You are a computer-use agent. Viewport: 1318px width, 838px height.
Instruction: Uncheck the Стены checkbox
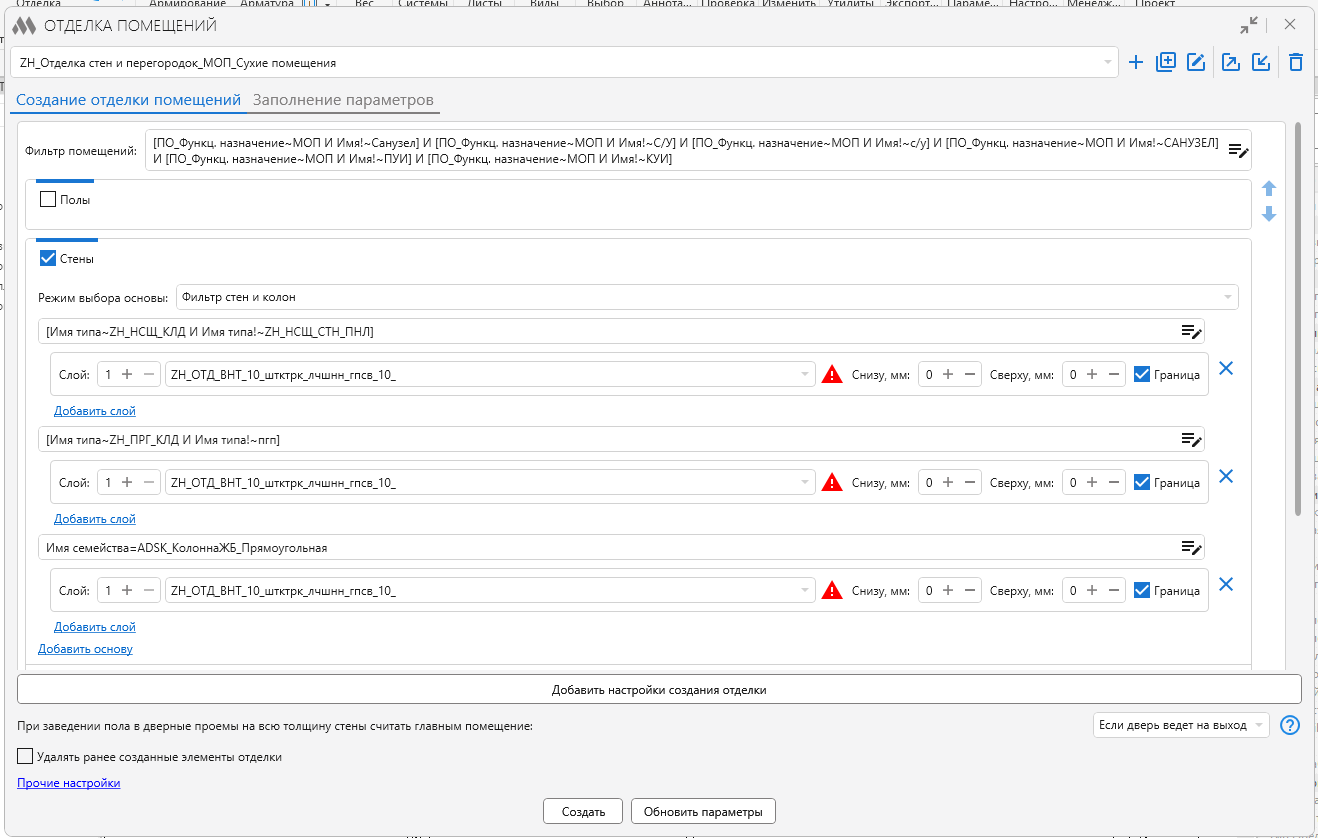[48, 258]
